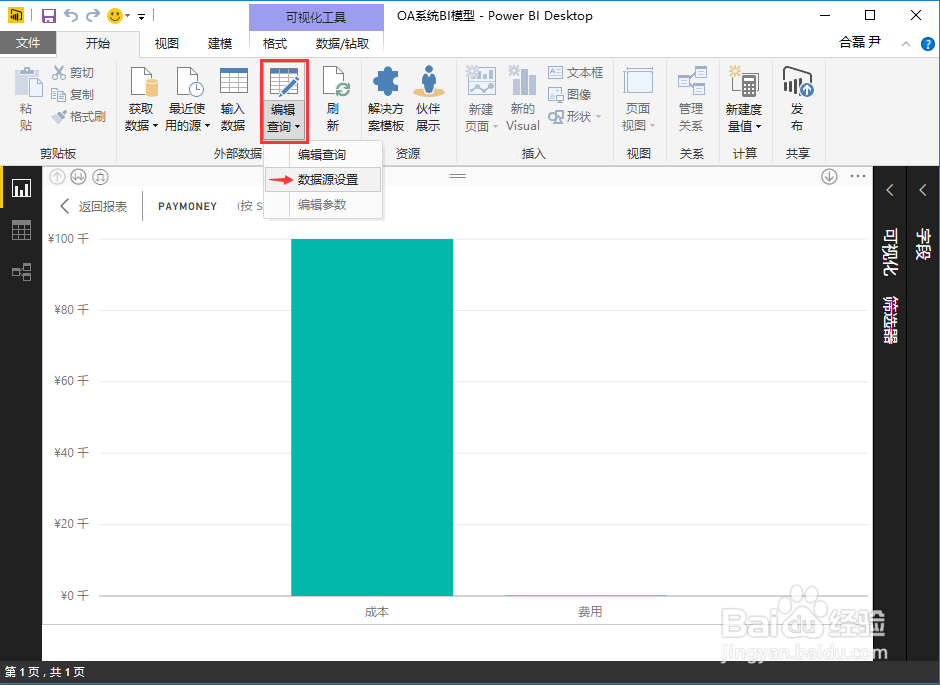Open the 最近使用的源 dropdown
Screen dimensions: 940x685
[x=188, y=99]
